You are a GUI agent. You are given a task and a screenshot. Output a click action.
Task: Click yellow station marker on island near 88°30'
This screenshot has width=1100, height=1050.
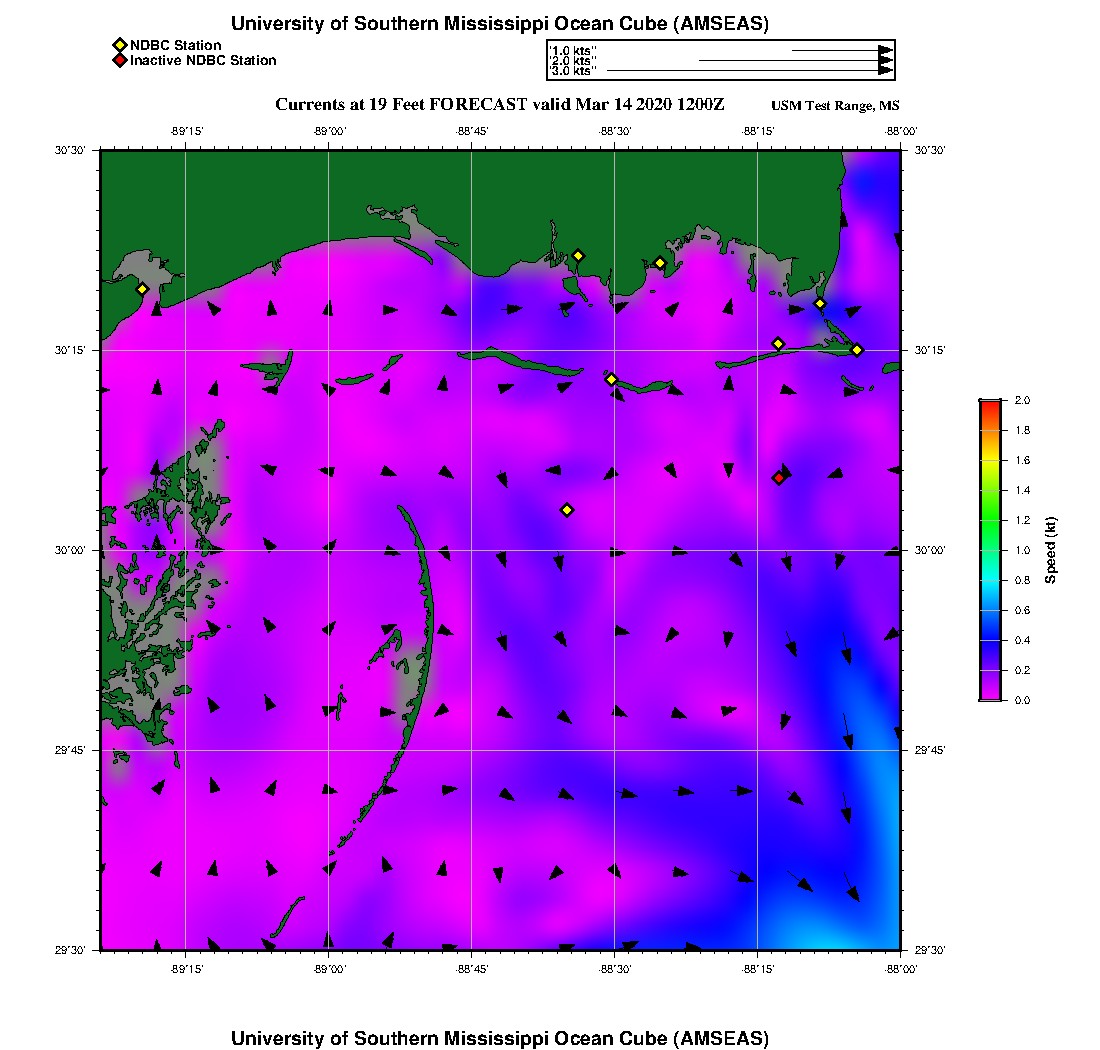tap(611, 379)
